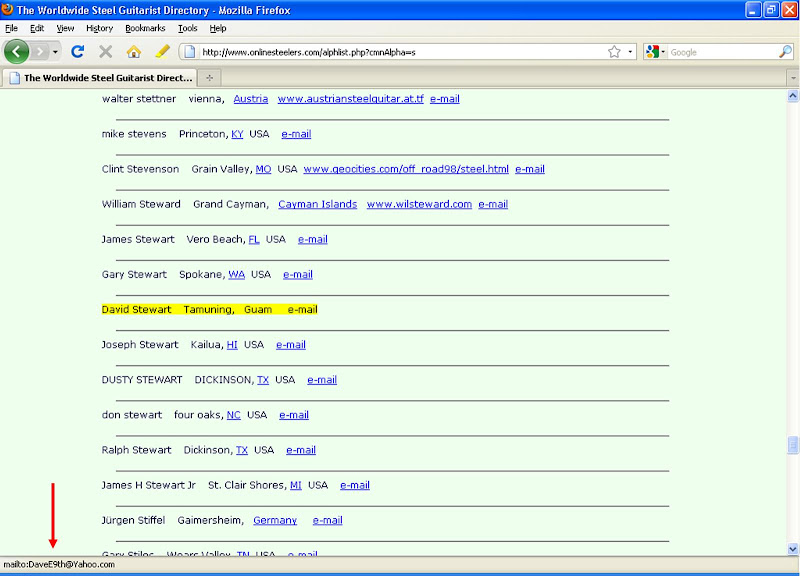Click the 'Tamuning,' city text
The image size is (800, 576).
click(x=209, y=310)
